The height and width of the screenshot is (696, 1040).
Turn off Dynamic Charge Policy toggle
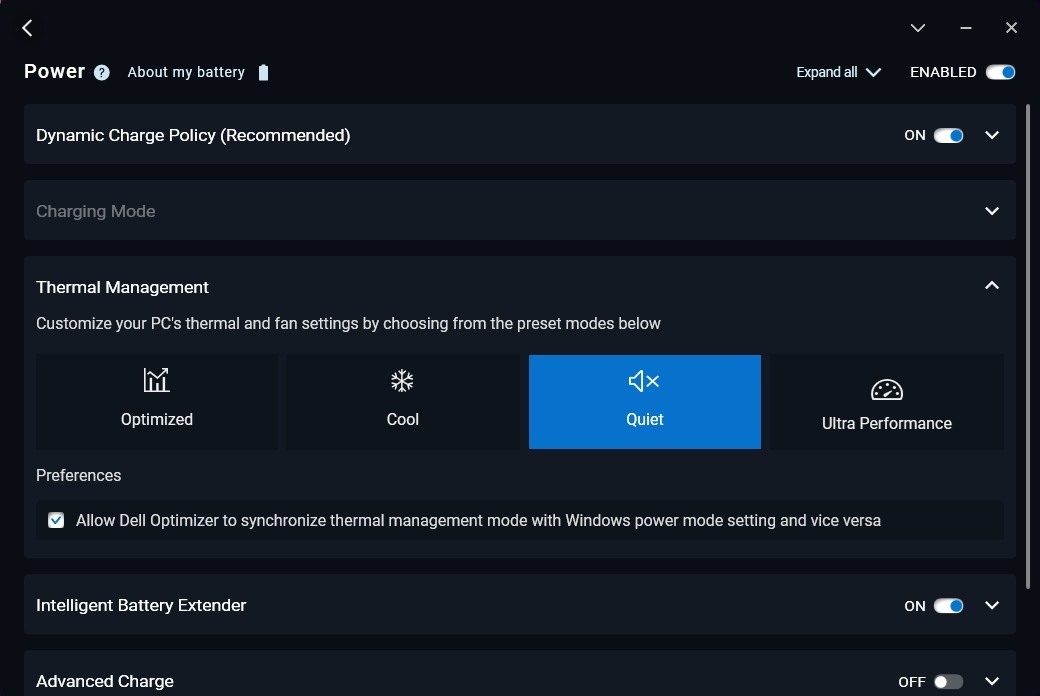point(948,135)
